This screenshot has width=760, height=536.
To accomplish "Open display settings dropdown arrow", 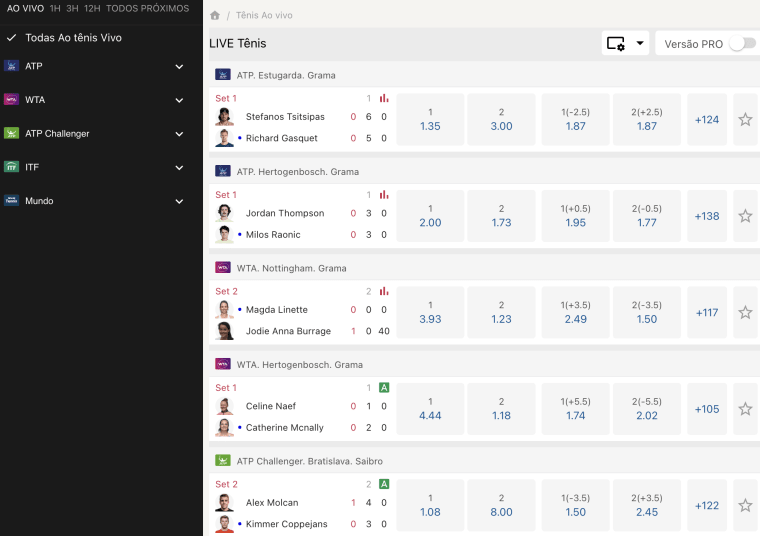I will [x=640, y=43].
